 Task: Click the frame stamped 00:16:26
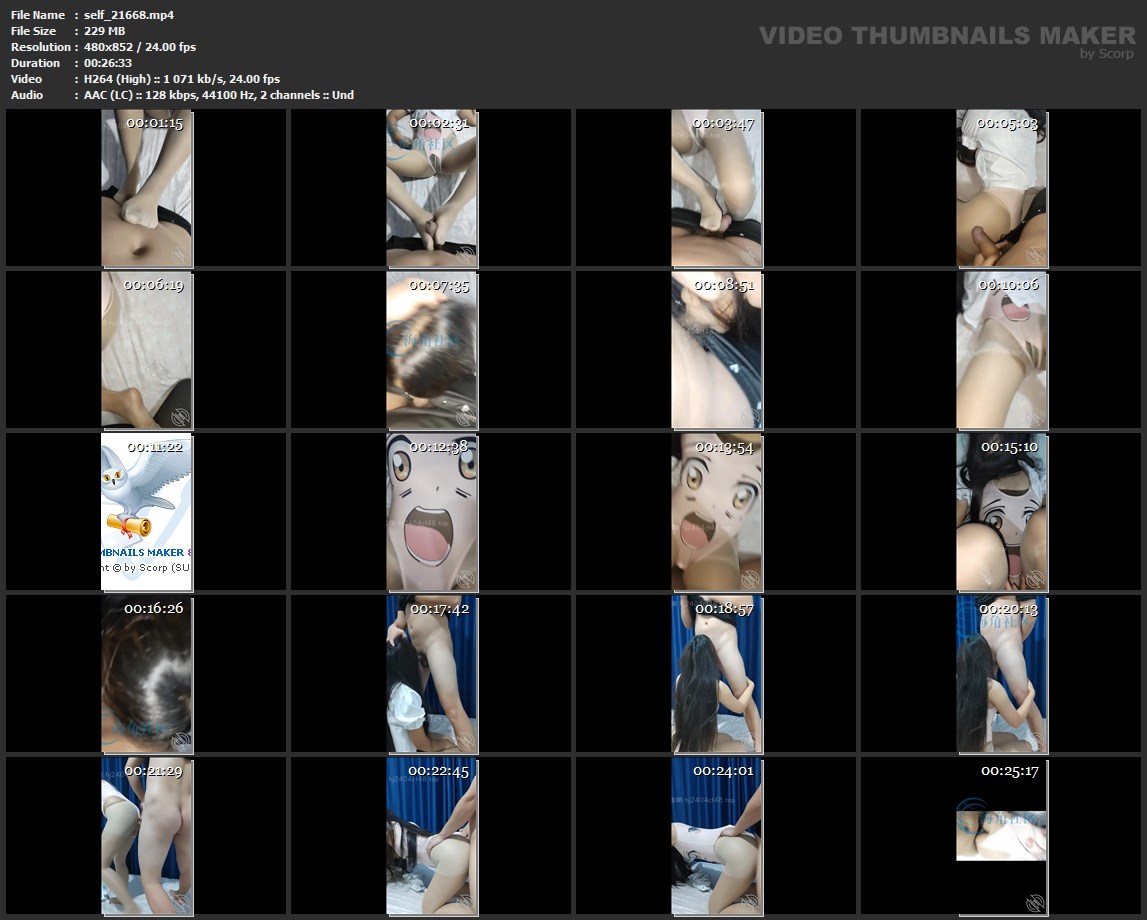[146, 674]
